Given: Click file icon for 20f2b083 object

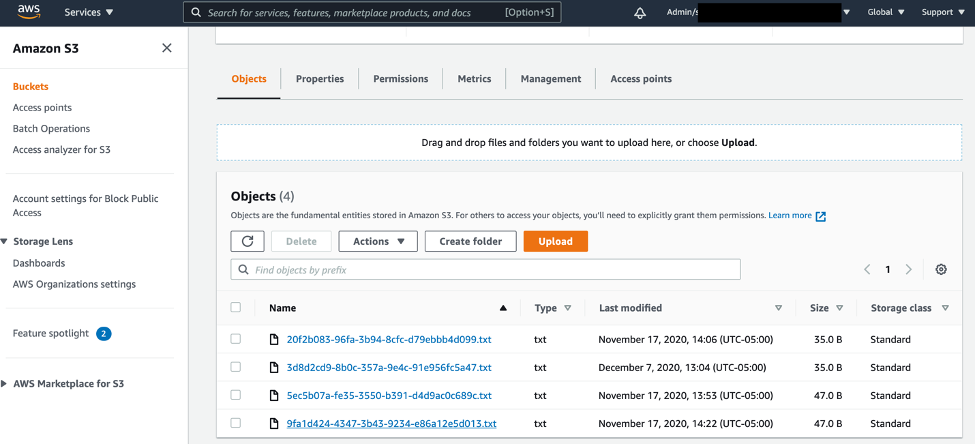Looking at the screenshot, I should tap(274, 340).
